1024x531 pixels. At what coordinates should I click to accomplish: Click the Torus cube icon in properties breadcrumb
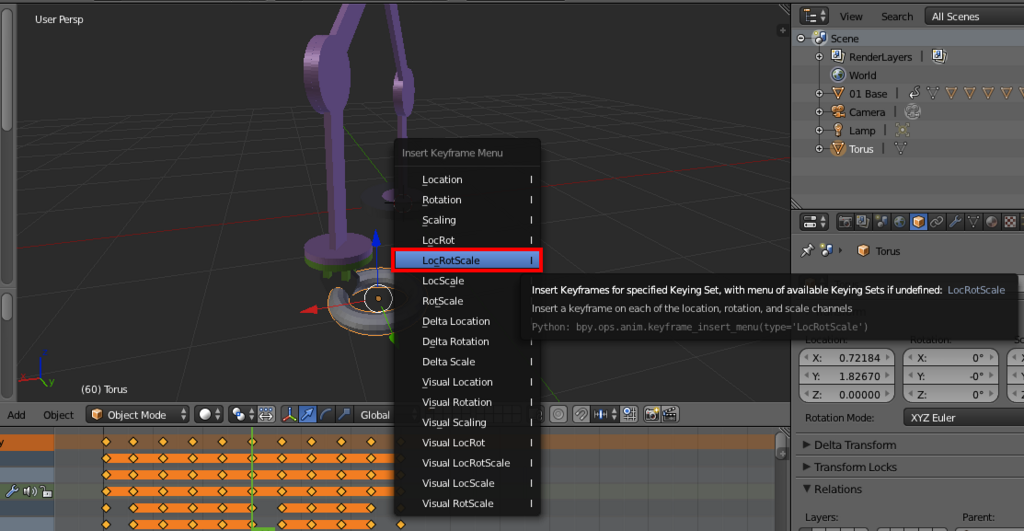[863, 251]
